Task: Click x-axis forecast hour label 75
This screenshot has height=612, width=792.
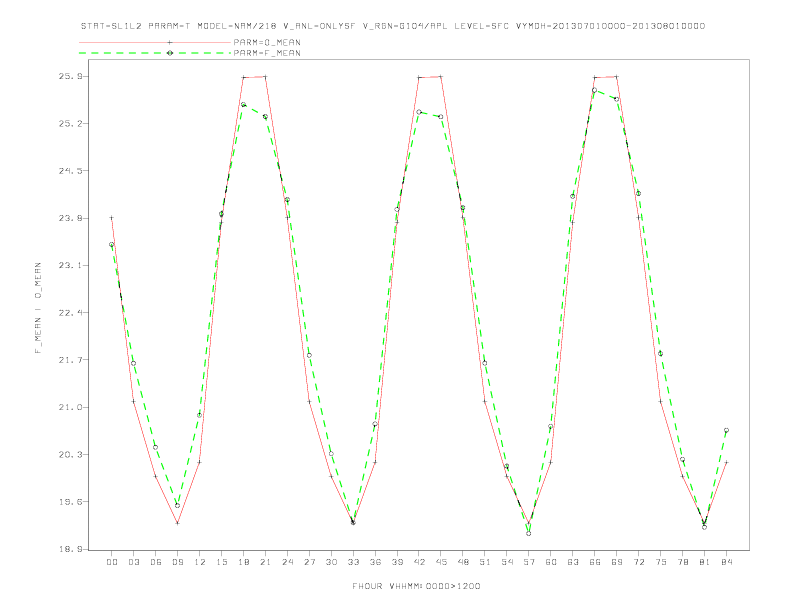Action: click(x=661, y=562)
